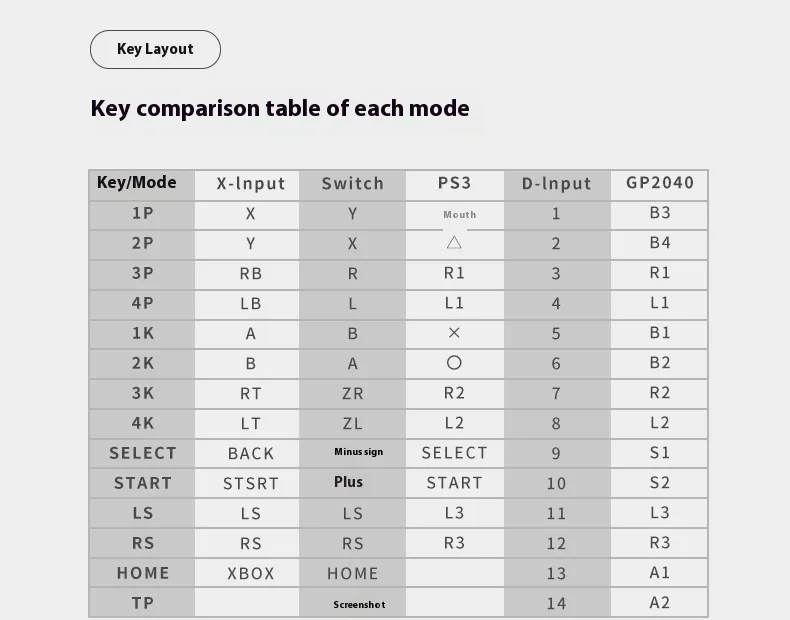Image resolution: width=790 pixels, height=620 pixels.
Task: Click the 'BACK' cell in SELECT row
Action: (250, 453)
